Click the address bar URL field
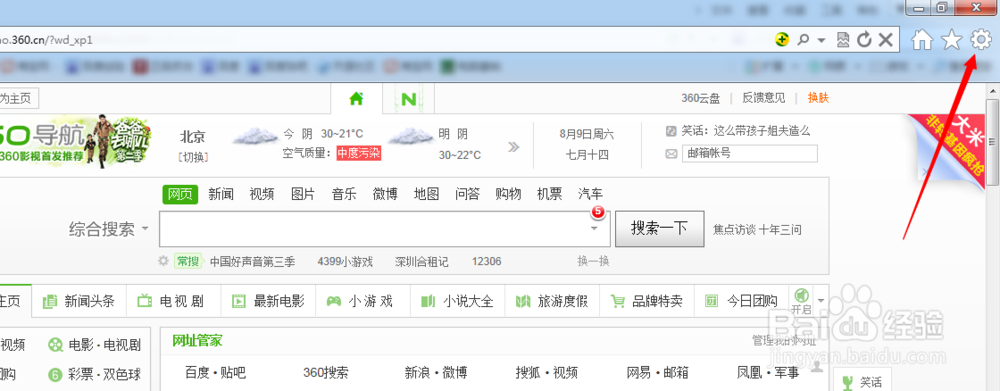This screenshot has width=1000, height=391. [383, 40]
